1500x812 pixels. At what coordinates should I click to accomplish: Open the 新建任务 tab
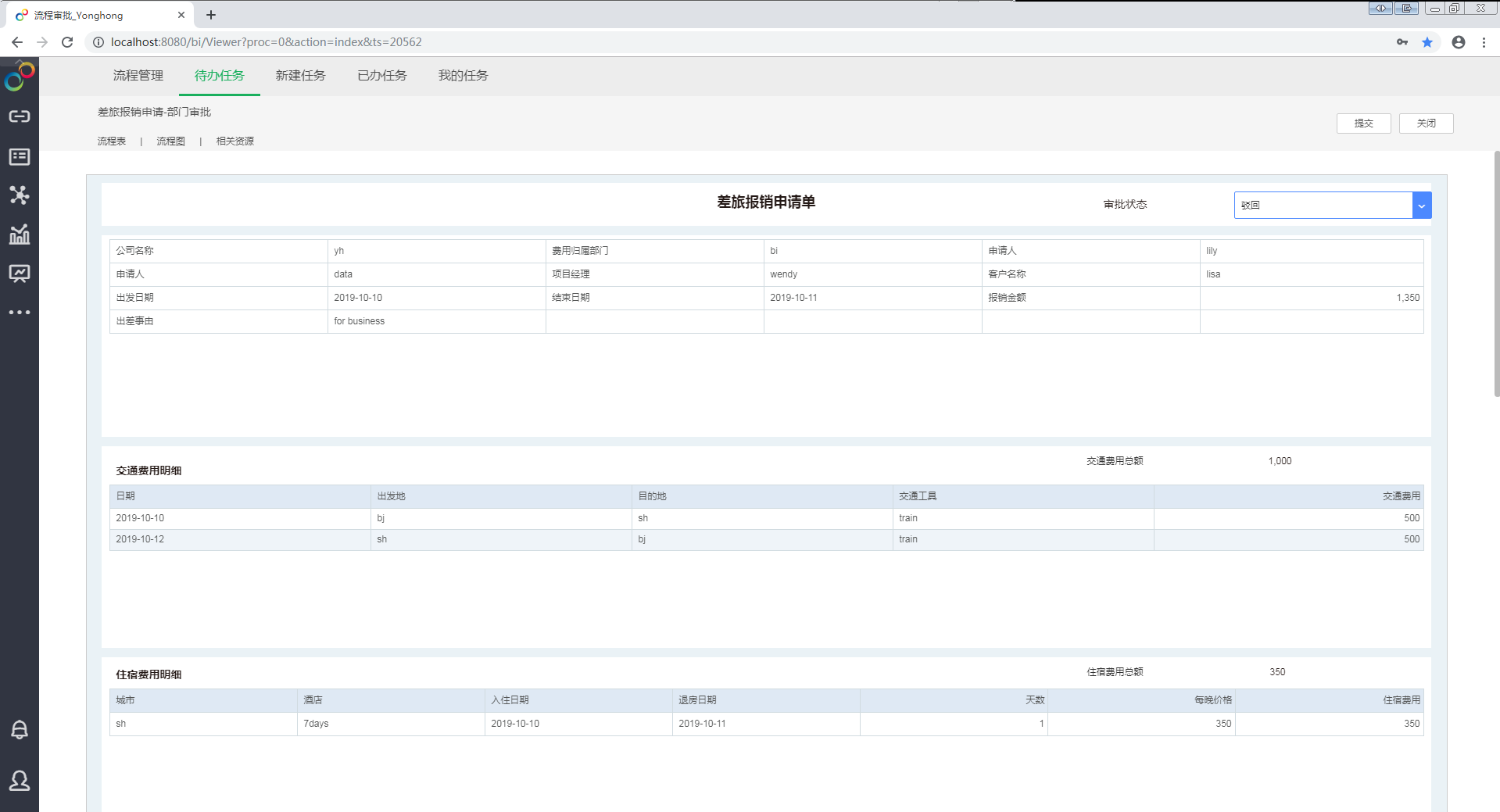pyautogui.click(x=301, y=76)
